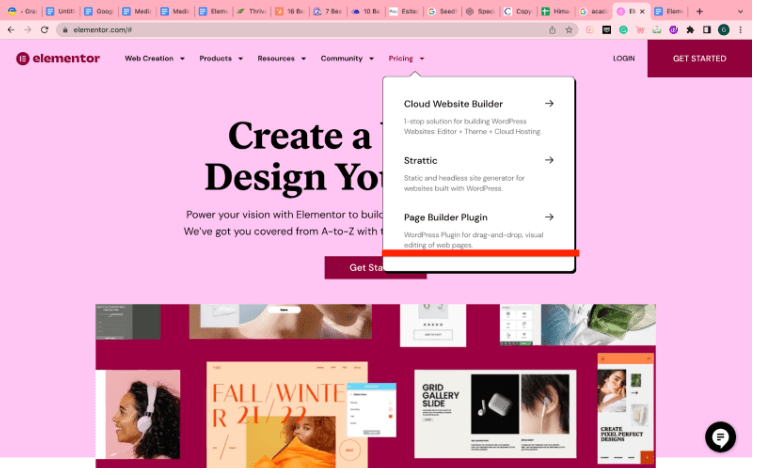Click the Fall/Winter 21/22 design thumbnail
757x475 pixels.
click(287, 414)
